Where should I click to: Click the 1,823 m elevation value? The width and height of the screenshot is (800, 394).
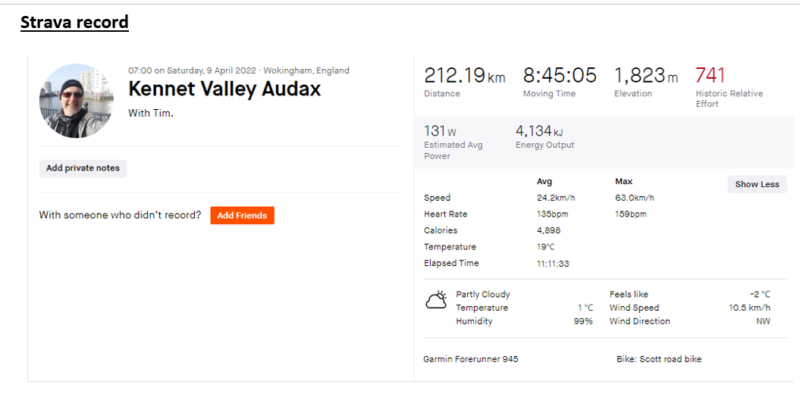point(646,76)
